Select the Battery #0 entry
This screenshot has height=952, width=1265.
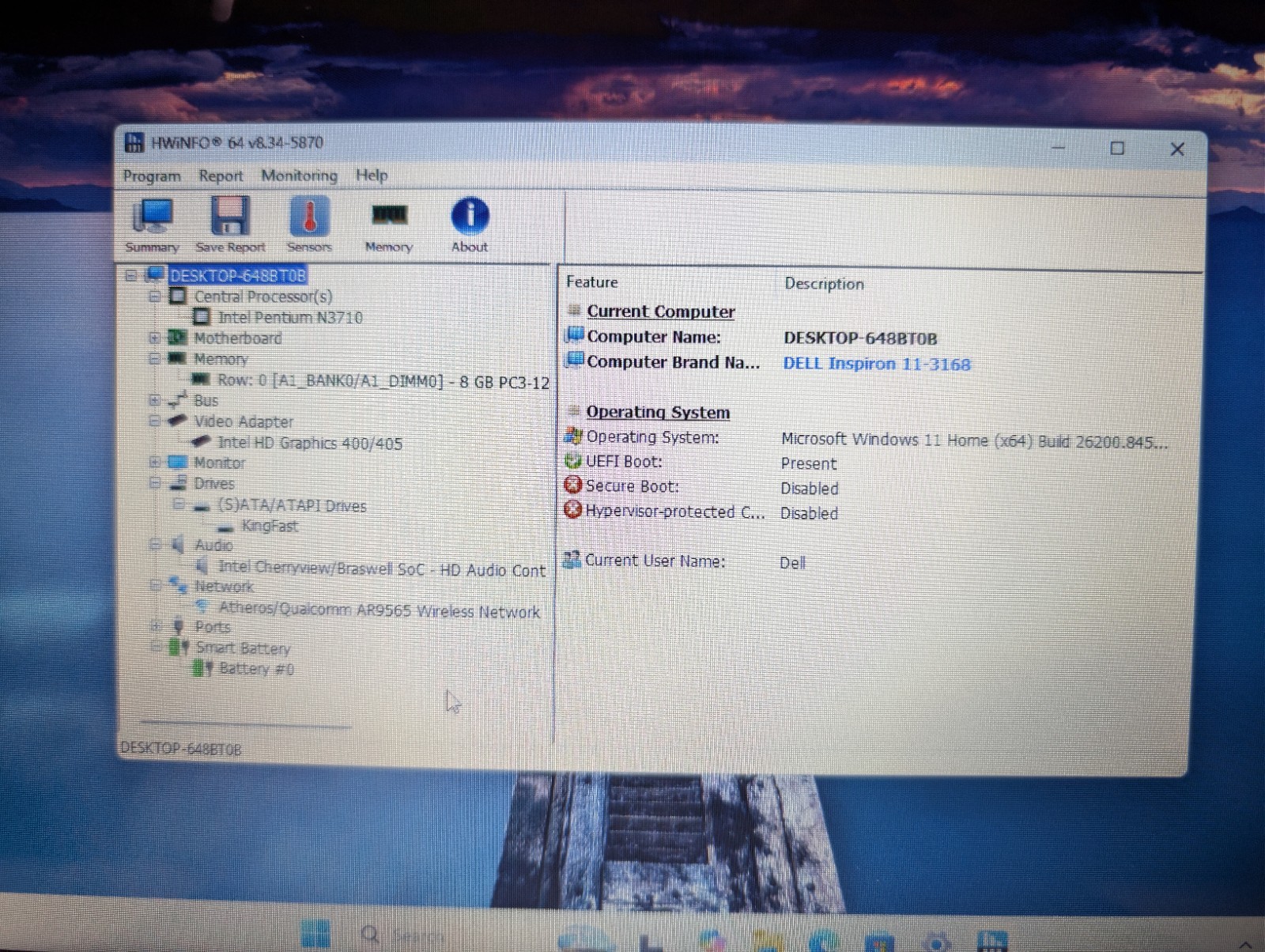pyautogui.click(x=256, y=669)
